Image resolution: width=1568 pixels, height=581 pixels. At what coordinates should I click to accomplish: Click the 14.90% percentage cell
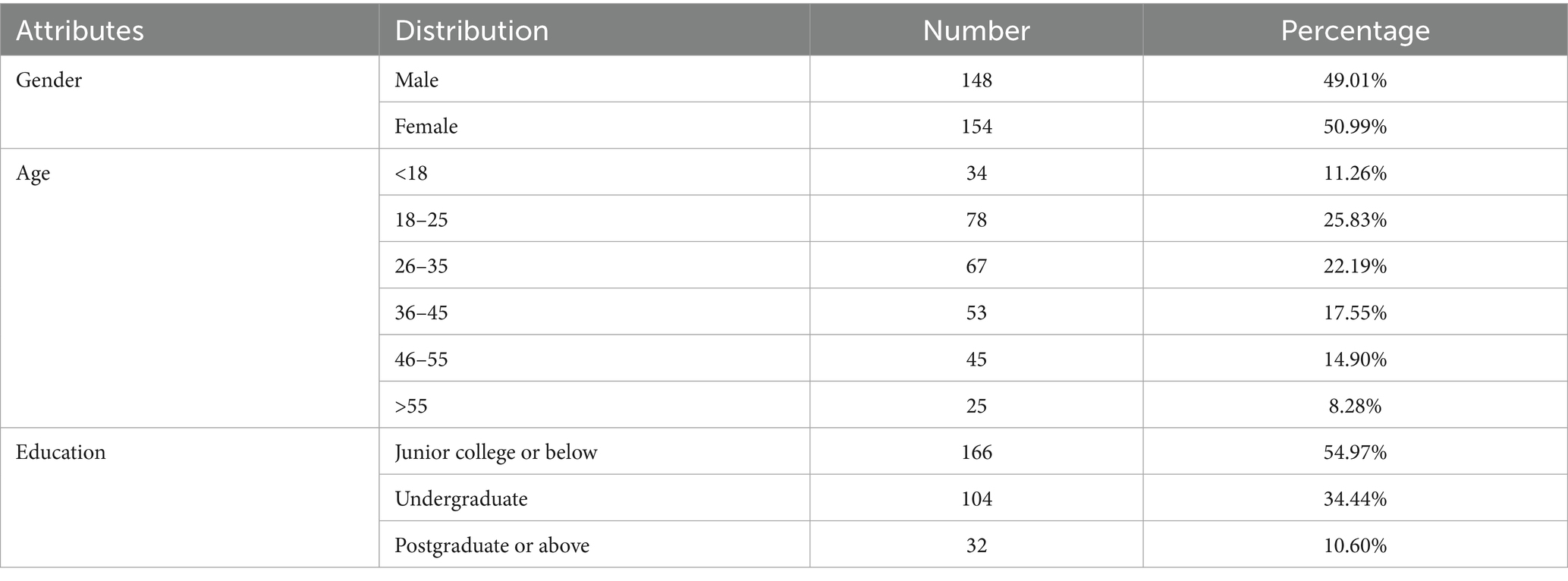click(x=1355, y=359)
